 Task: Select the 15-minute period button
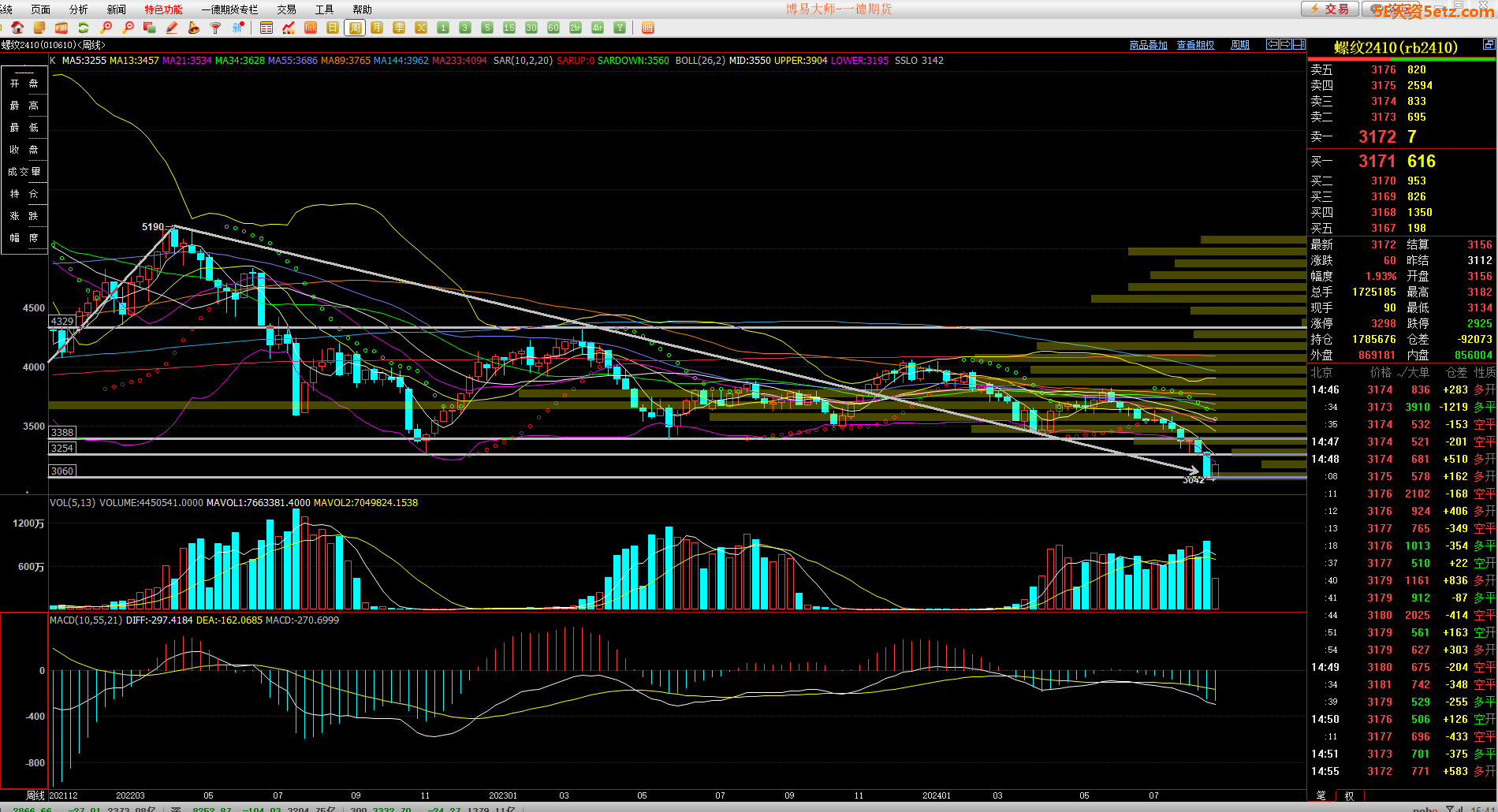[509, 28]
